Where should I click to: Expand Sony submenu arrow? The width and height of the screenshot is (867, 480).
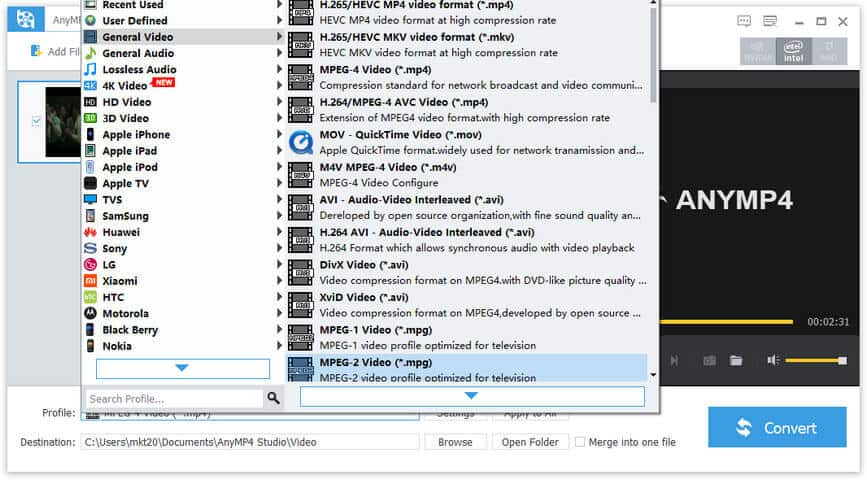pos(279,248)
